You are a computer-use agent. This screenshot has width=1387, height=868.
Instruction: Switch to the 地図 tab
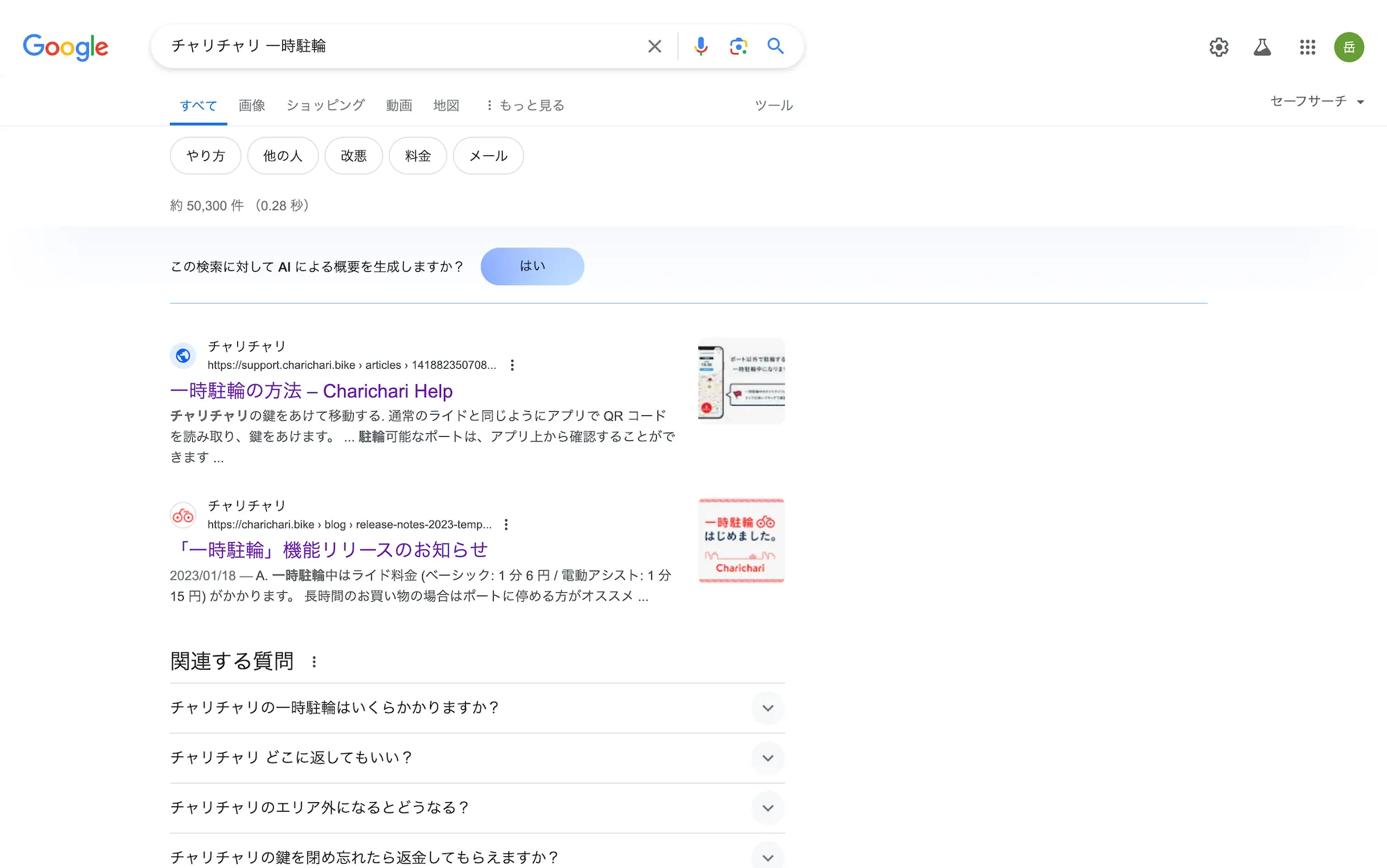(x=446, y=105)
